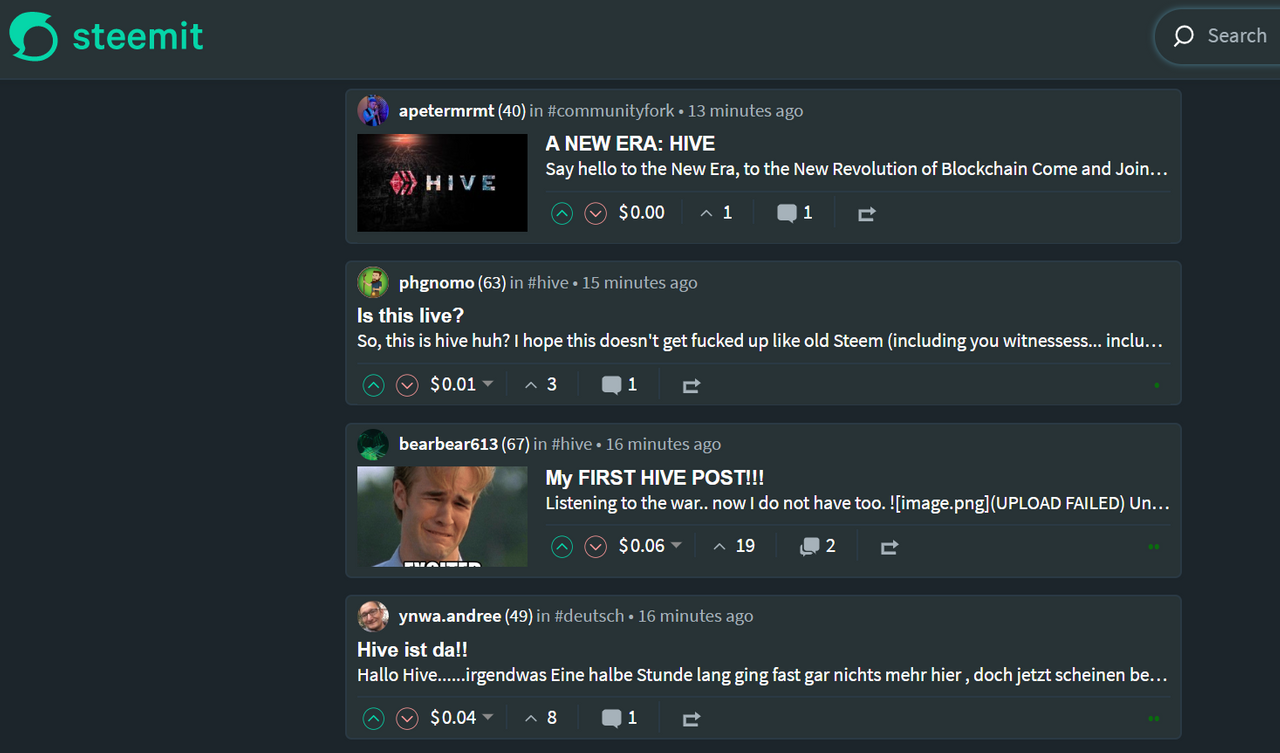Open the crying face post thumbnail
Viewport: 1280px width, 753px height.
[x=442, y=517]
